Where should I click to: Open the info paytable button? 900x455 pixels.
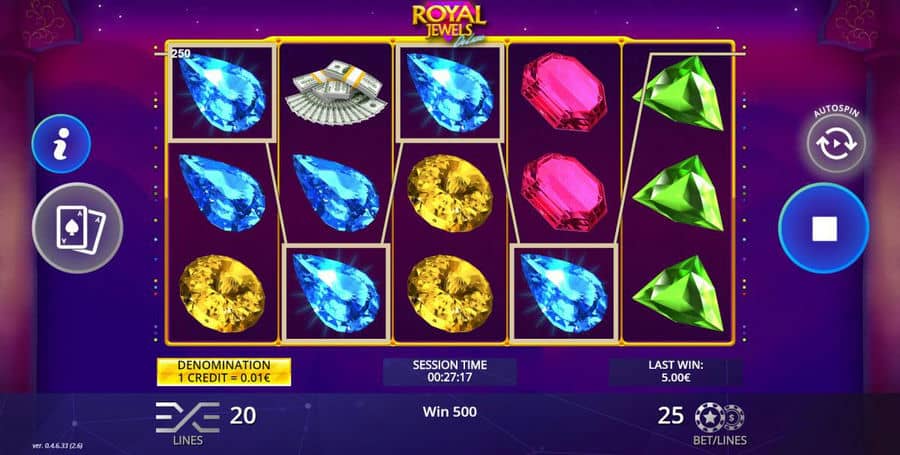61,144
